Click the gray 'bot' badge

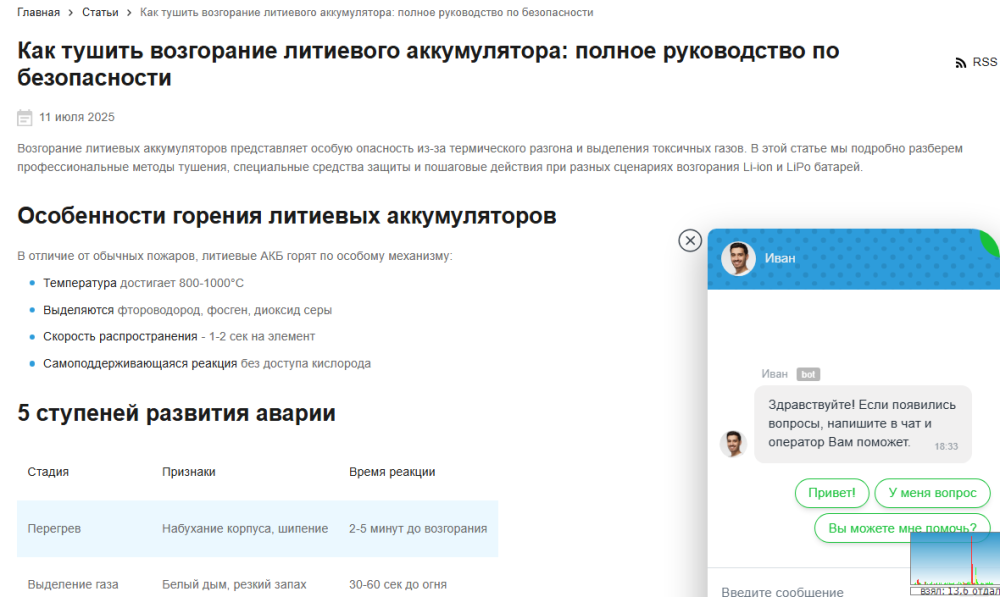click(x=808, y=374)
